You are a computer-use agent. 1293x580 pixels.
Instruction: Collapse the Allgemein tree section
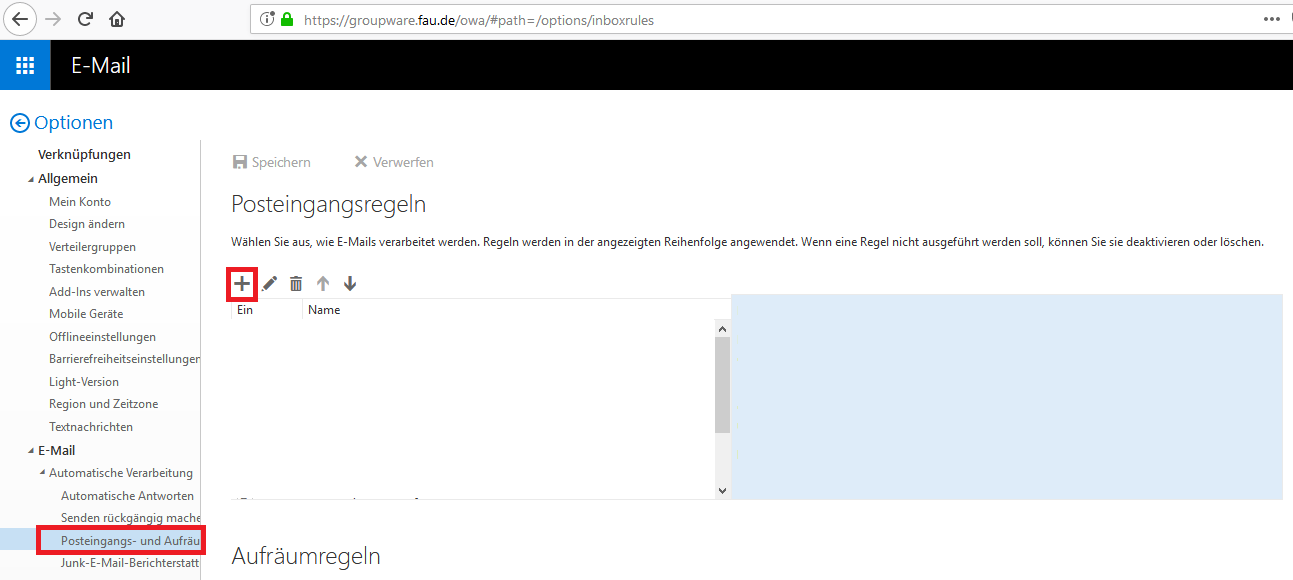pos(31,179)
